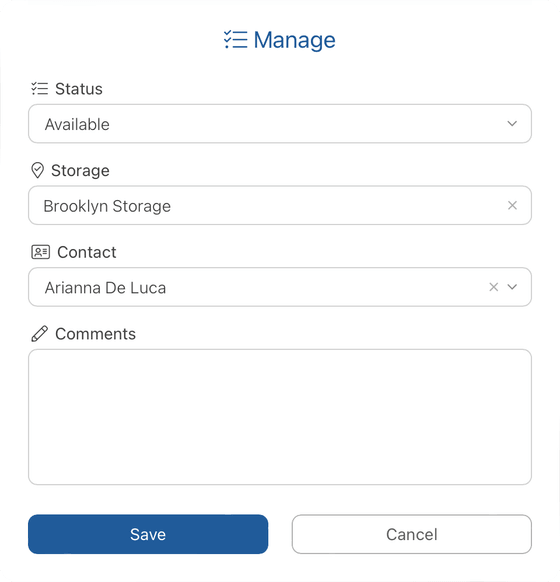Focus the empty Comments text area
Viewport: 560px width, 582px height.
280,417
